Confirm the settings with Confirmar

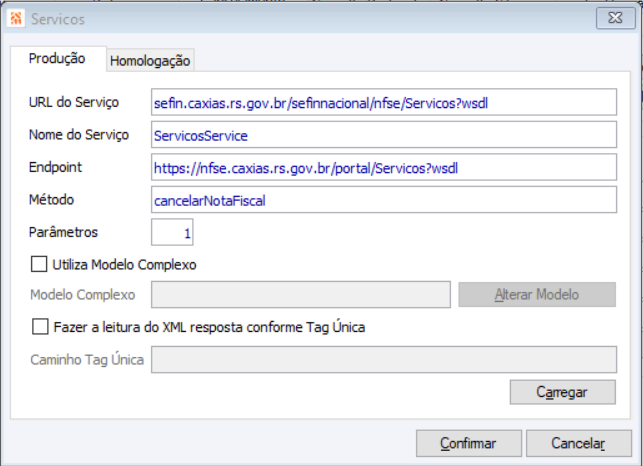click(x=468, y=442)
